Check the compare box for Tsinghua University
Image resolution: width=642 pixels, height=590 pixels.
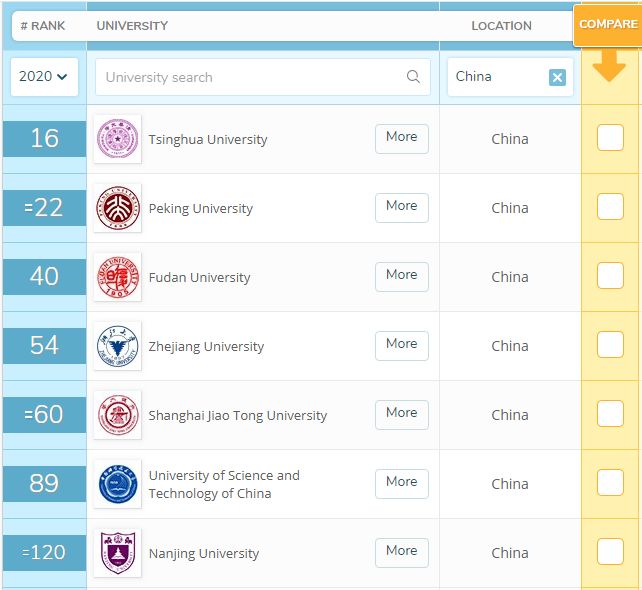[610, 138]
